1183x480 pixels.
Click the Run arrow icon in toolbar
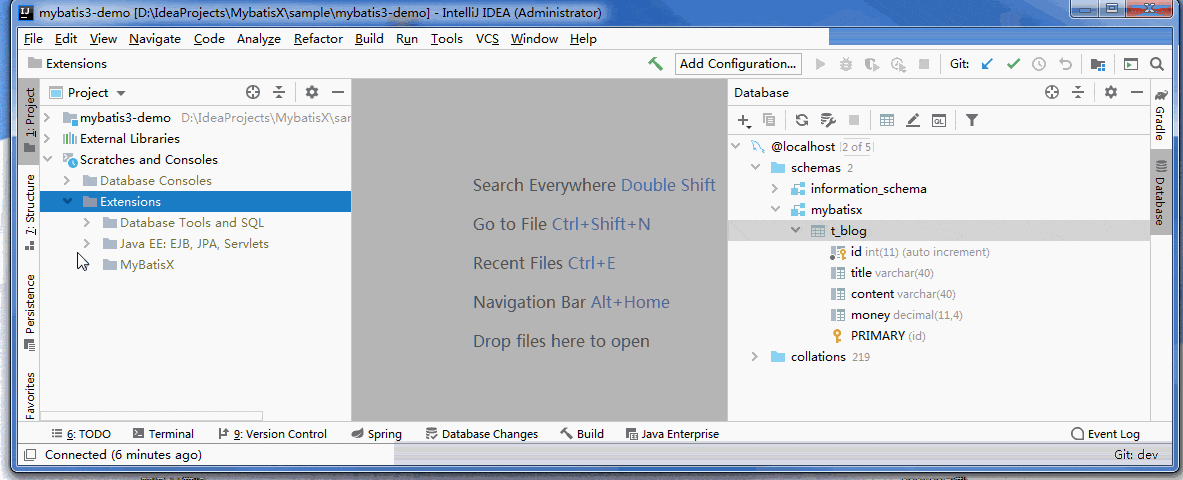(x=821, y=64)
